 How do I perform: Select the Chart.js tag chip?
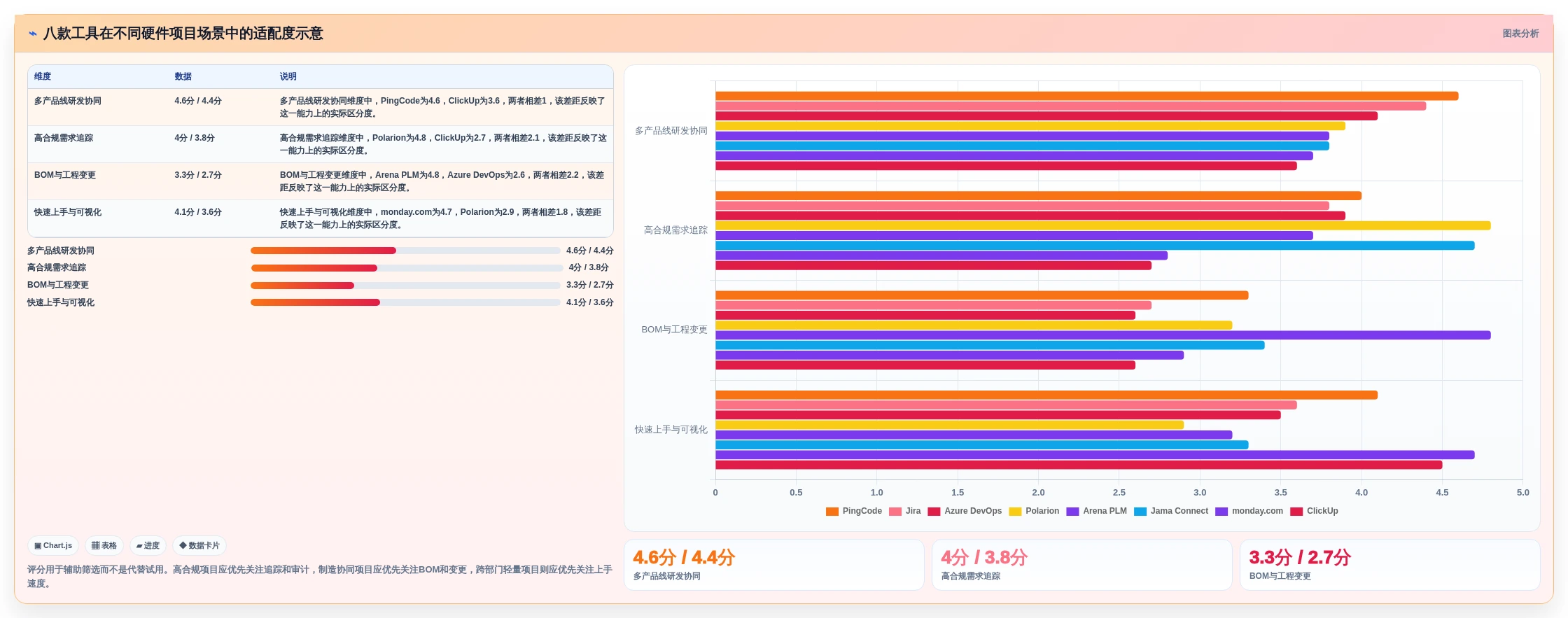click(53, 546)
